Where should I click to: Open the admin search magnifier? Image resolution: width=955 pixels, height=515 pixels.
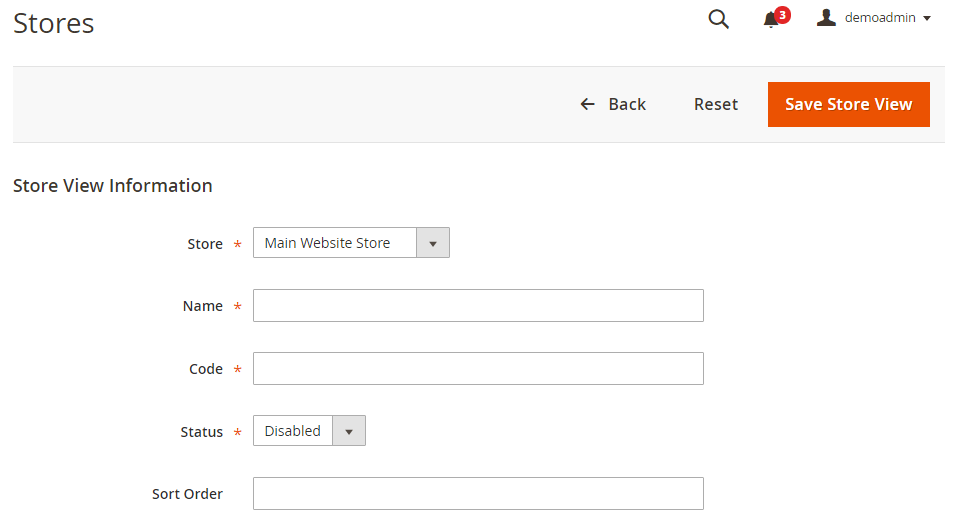(x=718, y=19)
